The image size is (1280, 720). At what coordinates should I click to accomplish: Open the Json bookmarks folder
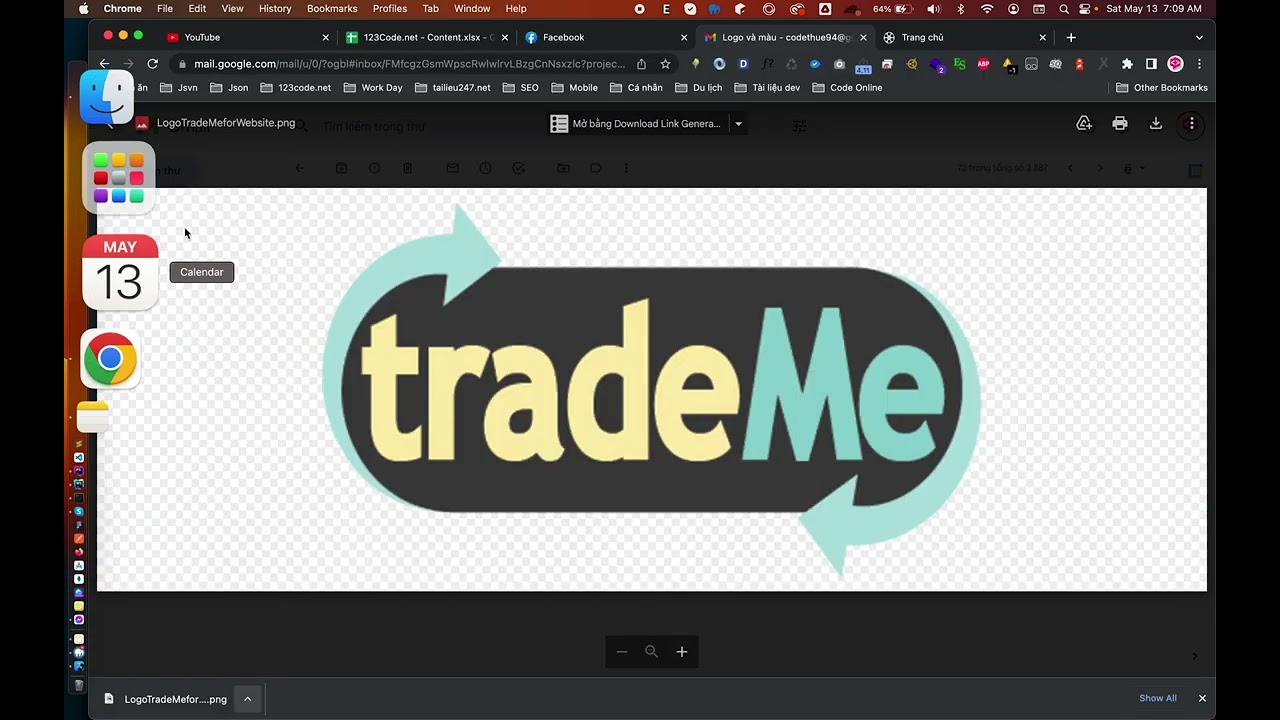(229, 87)
